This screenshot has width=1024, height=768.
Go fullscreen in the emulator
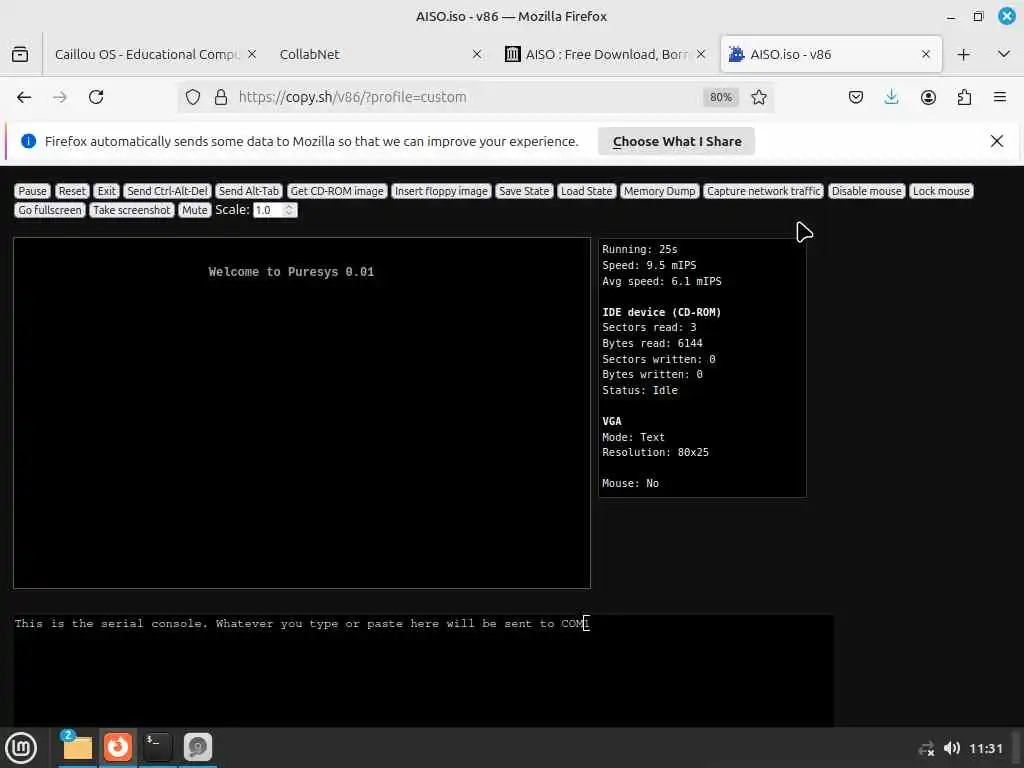click(50, 210)
